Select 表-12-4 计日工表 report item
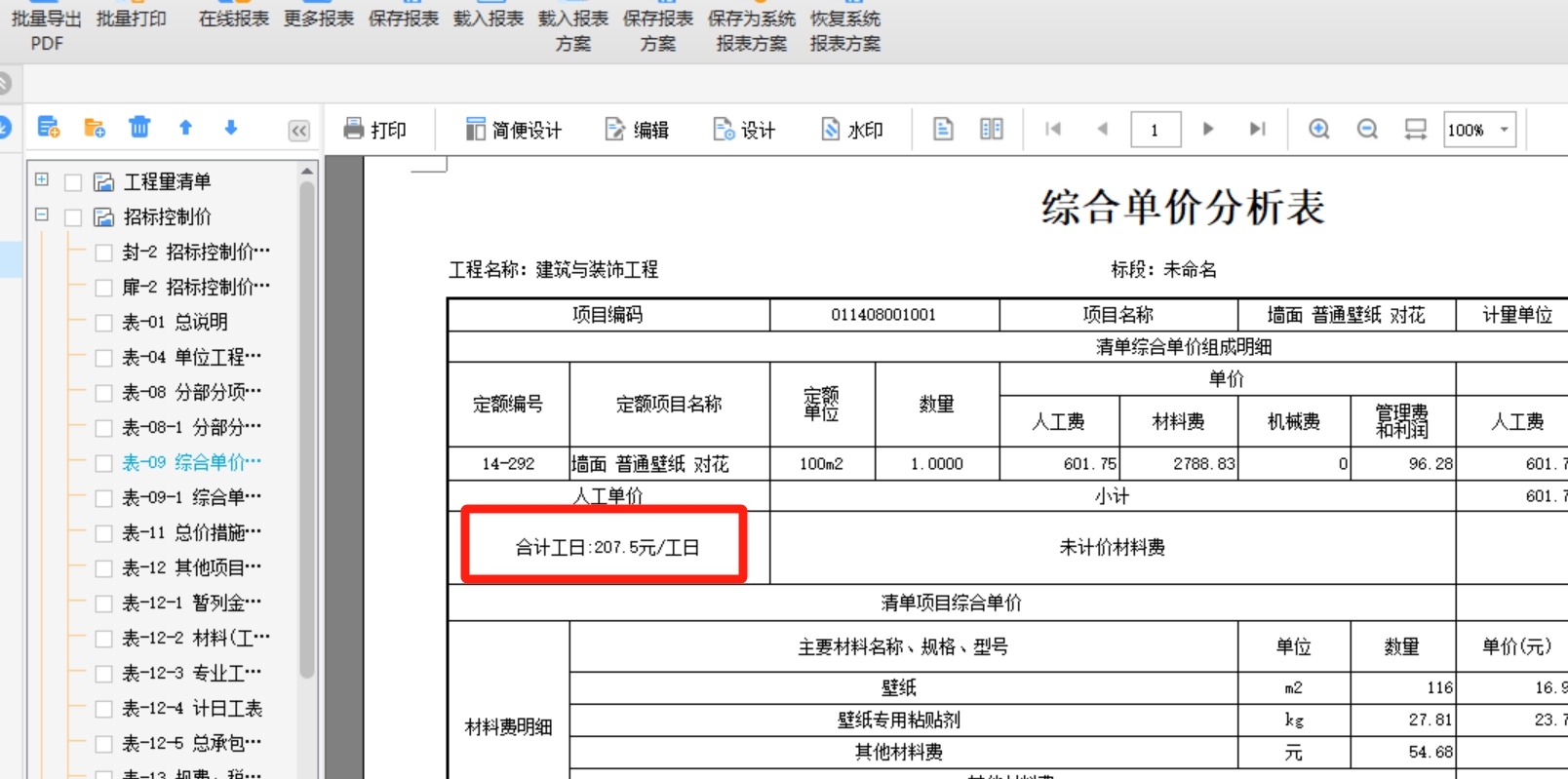Screen dimensions: 1568x779 (x=192, y=708)
